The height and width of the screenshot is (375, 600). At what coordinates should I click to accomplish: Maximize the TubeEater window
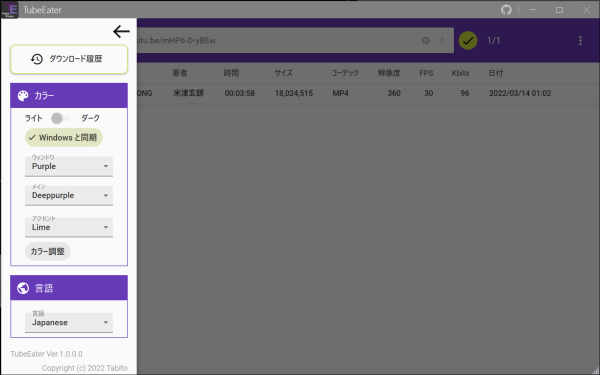pyautogui.click(x=559, y=10)
